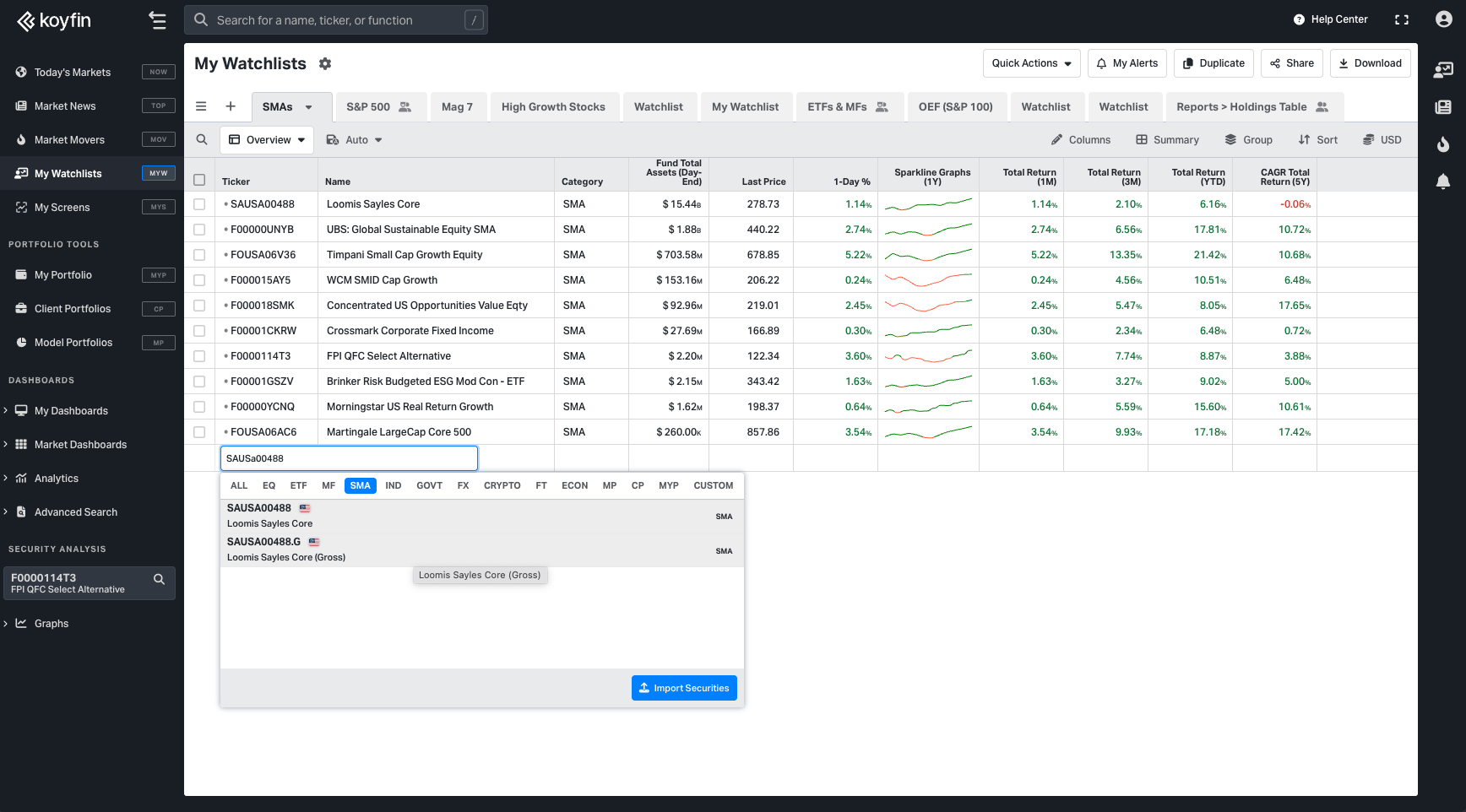This screenshot has height=812, width=1466.
Task: Toggle the select-all header checkbox
Action: coord(199,180)
